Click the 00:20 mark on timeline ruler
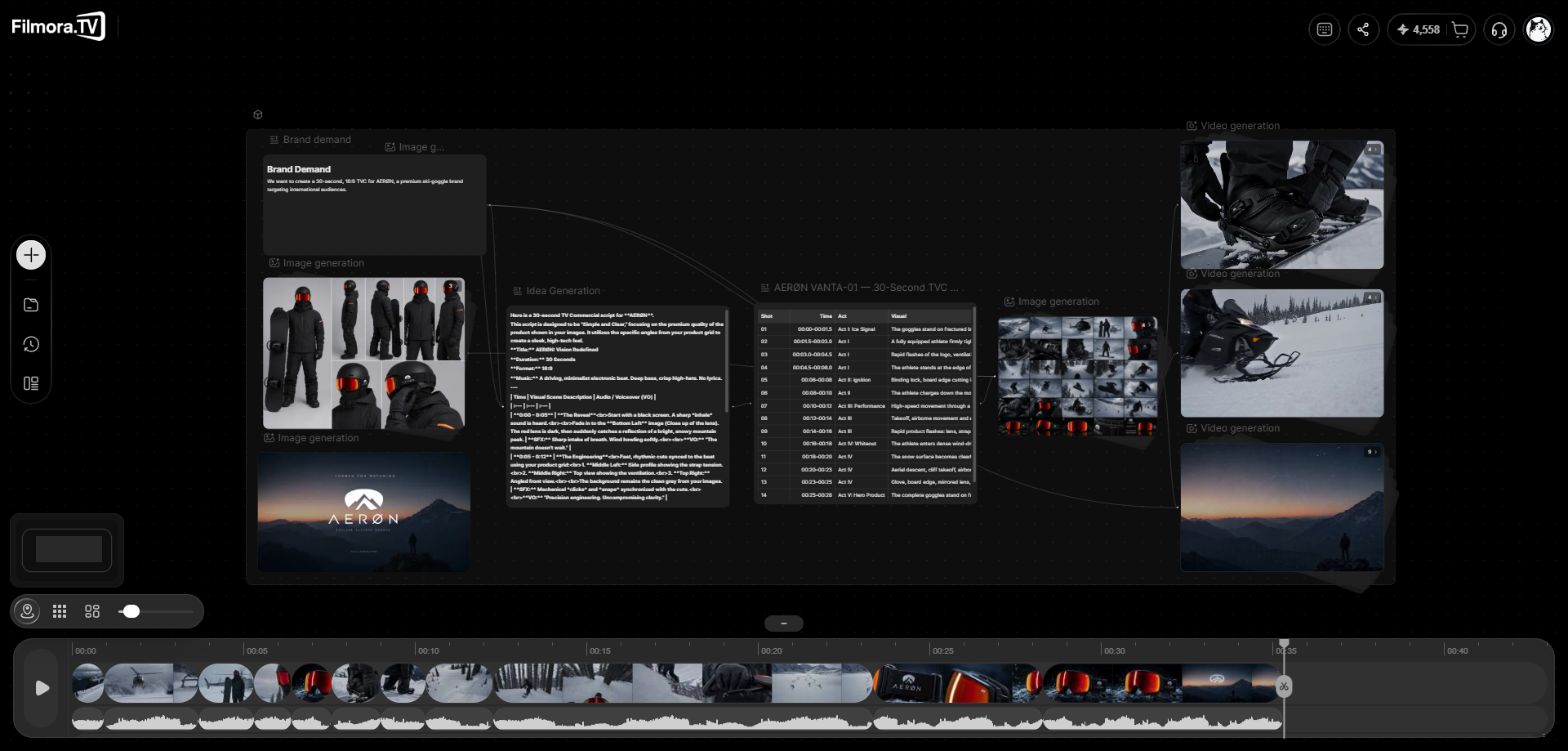Screen dimensions: 1568x751 [771, 651]
